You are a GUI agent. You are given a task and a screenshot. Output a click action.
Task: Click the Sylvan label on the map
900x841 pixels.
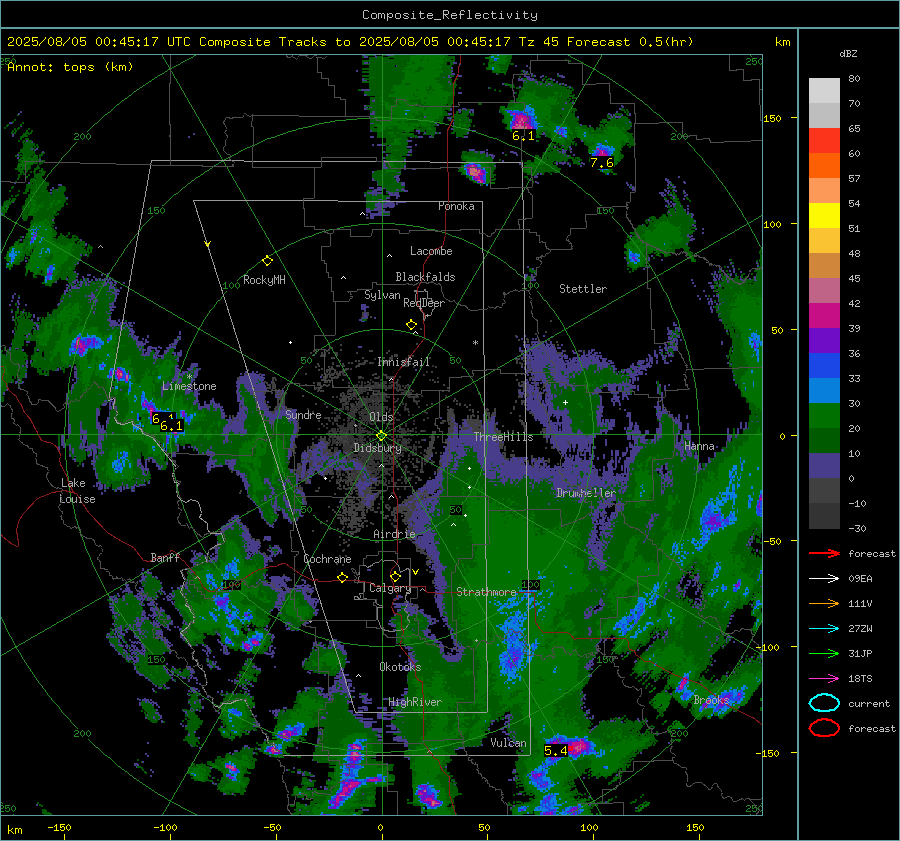point(382,295)
